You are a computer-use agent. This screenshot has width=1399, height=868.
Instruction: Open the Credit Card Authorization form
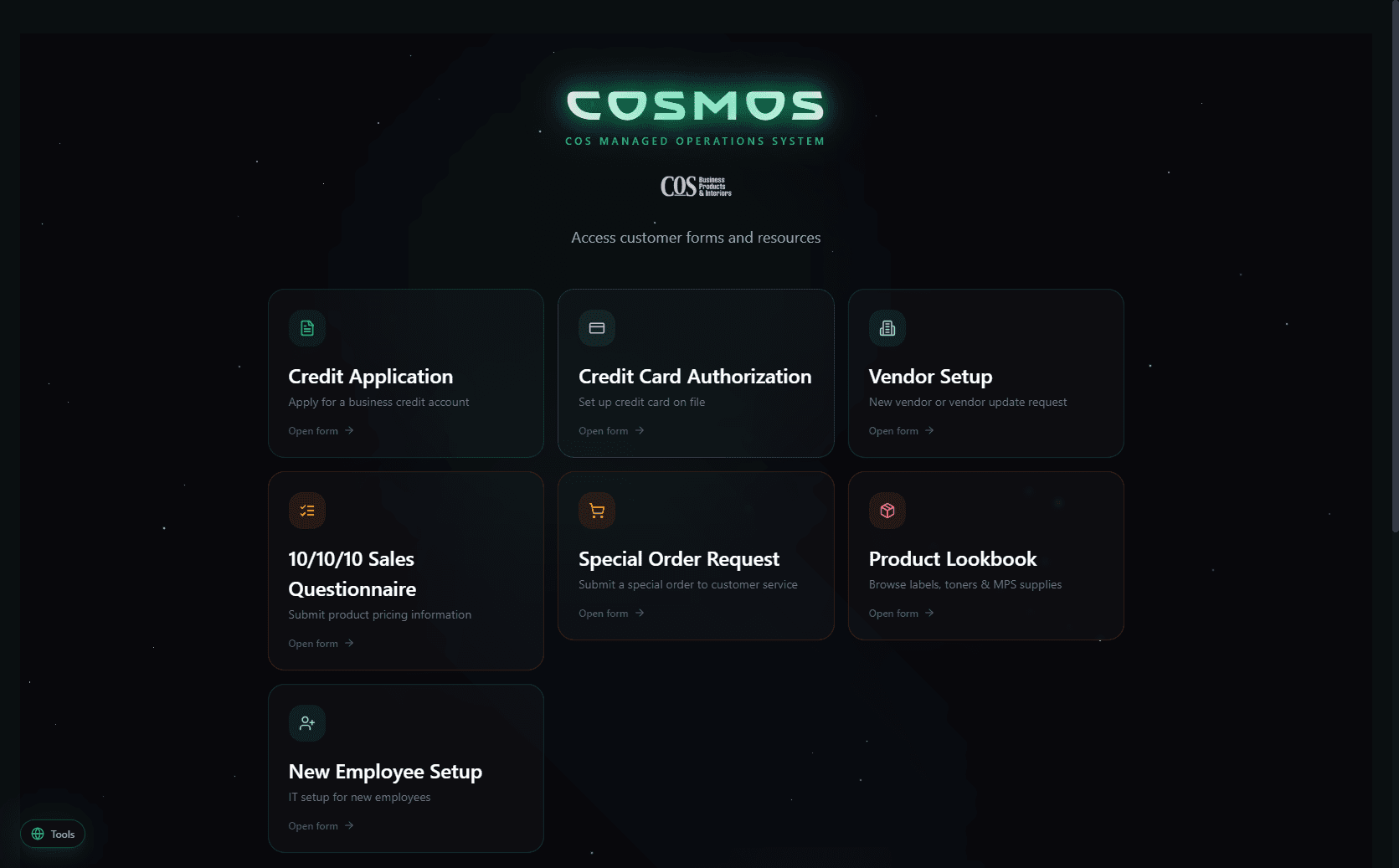click(601, 430)
